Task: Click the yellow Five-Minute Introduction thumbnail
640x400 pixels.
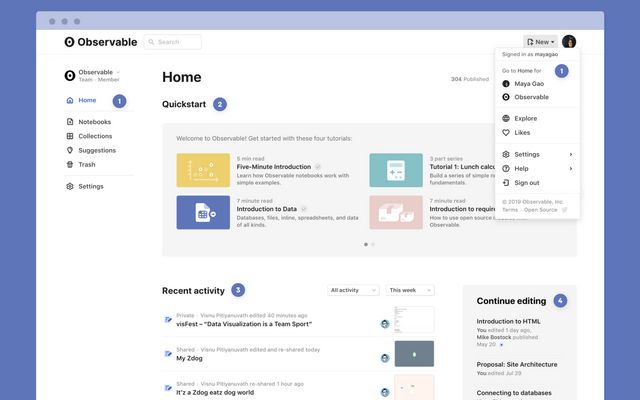Action: pyautogui.click(x=203, y=170)
